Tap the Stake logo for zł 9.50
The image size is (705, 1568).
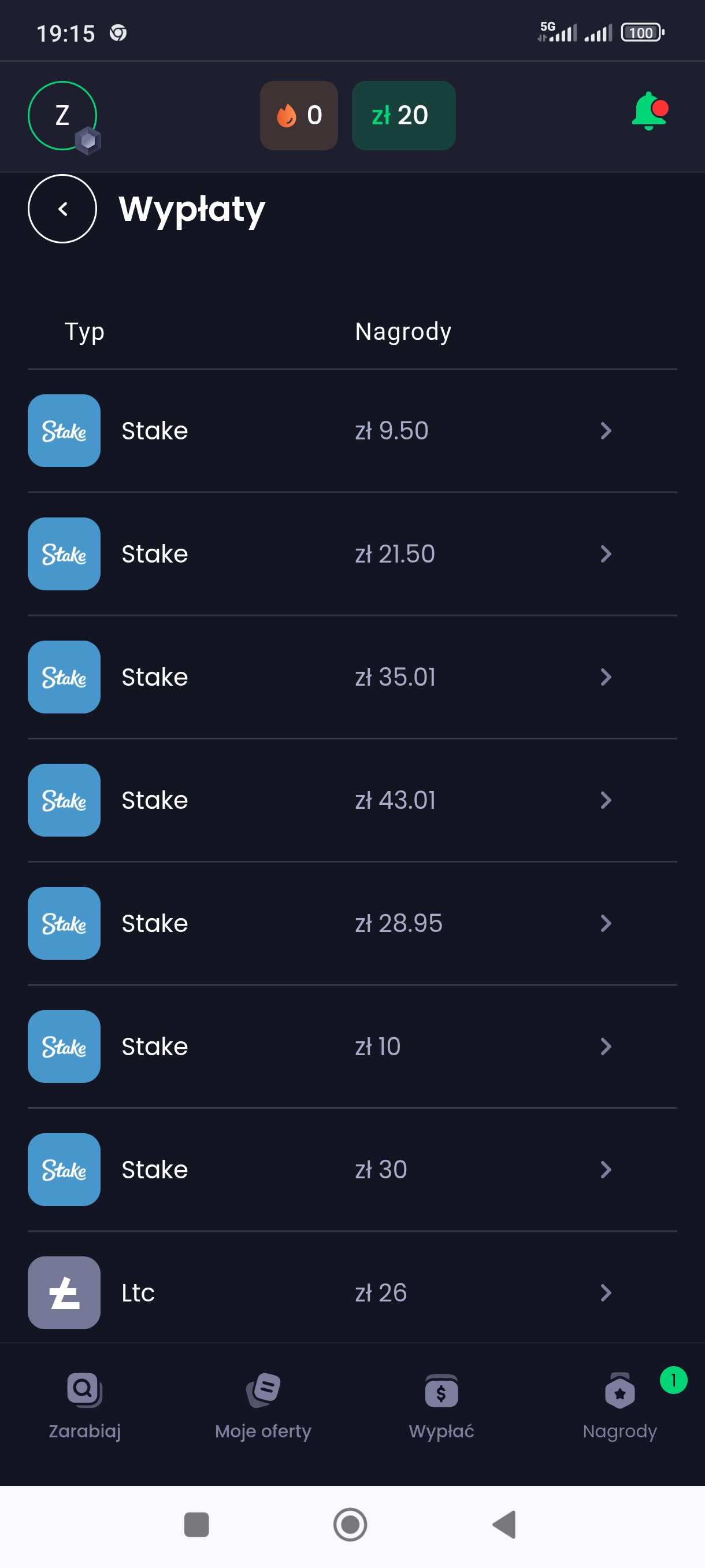(65, 431)
